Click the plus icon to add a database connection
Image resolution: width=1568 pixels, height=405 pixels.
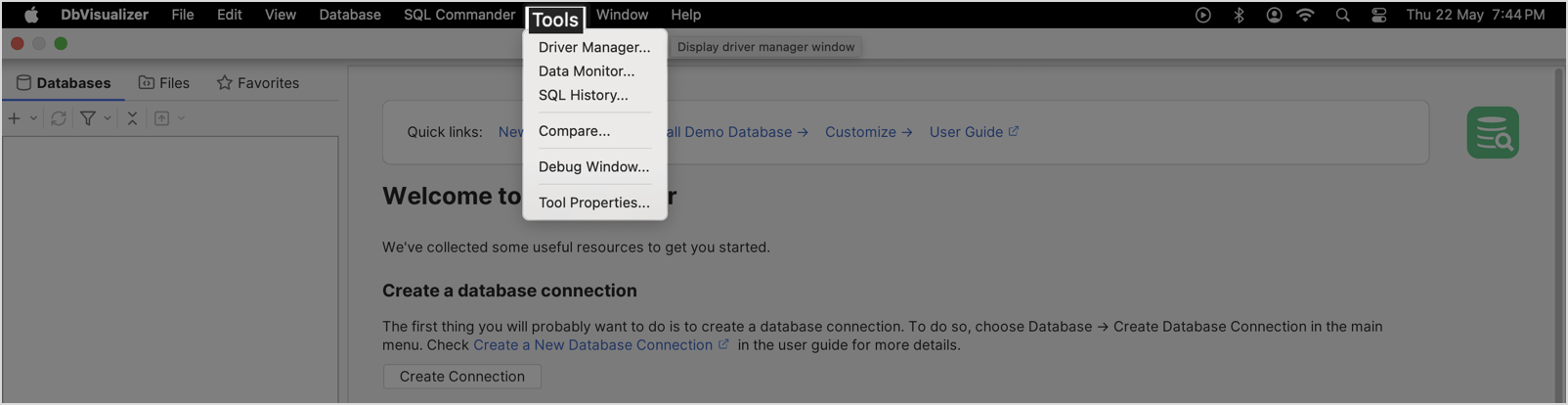point(14,118)
